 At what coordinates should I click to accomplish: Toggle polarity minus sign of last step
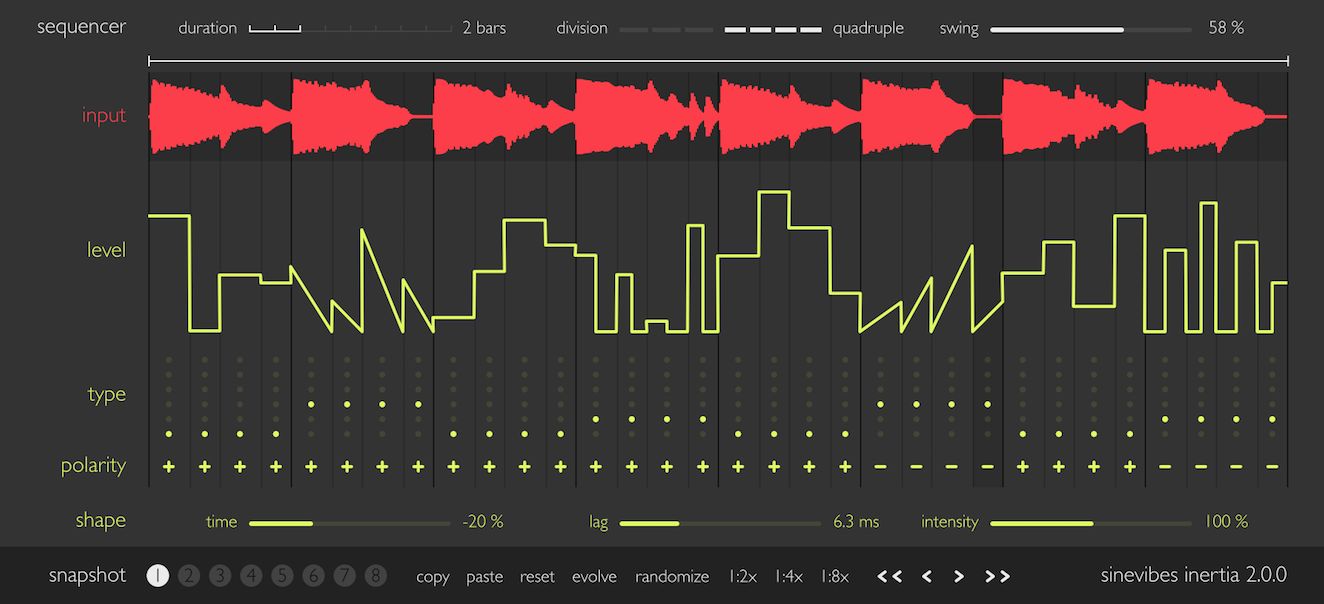pos(1272,466)
